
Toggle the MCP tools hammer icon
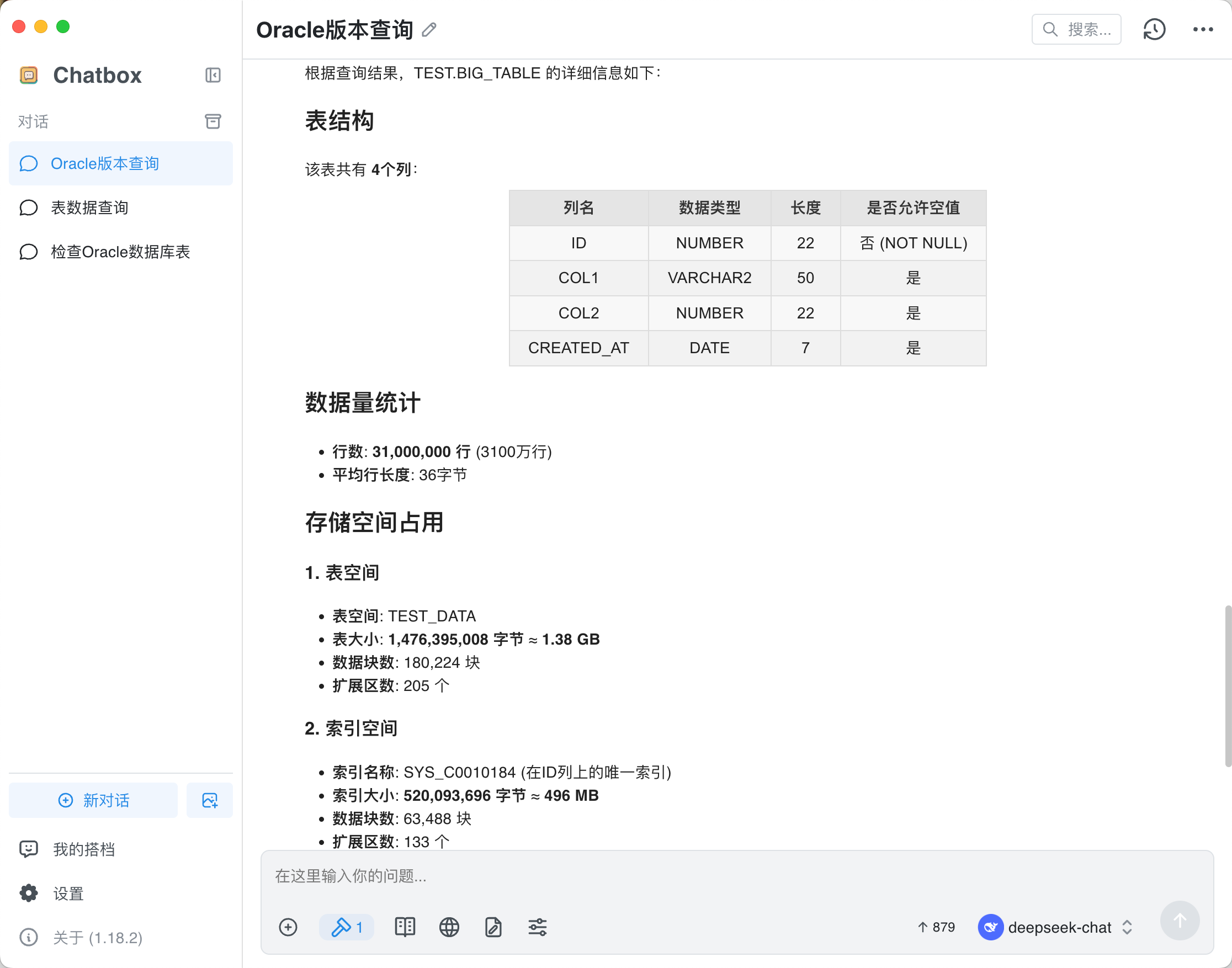346,927
